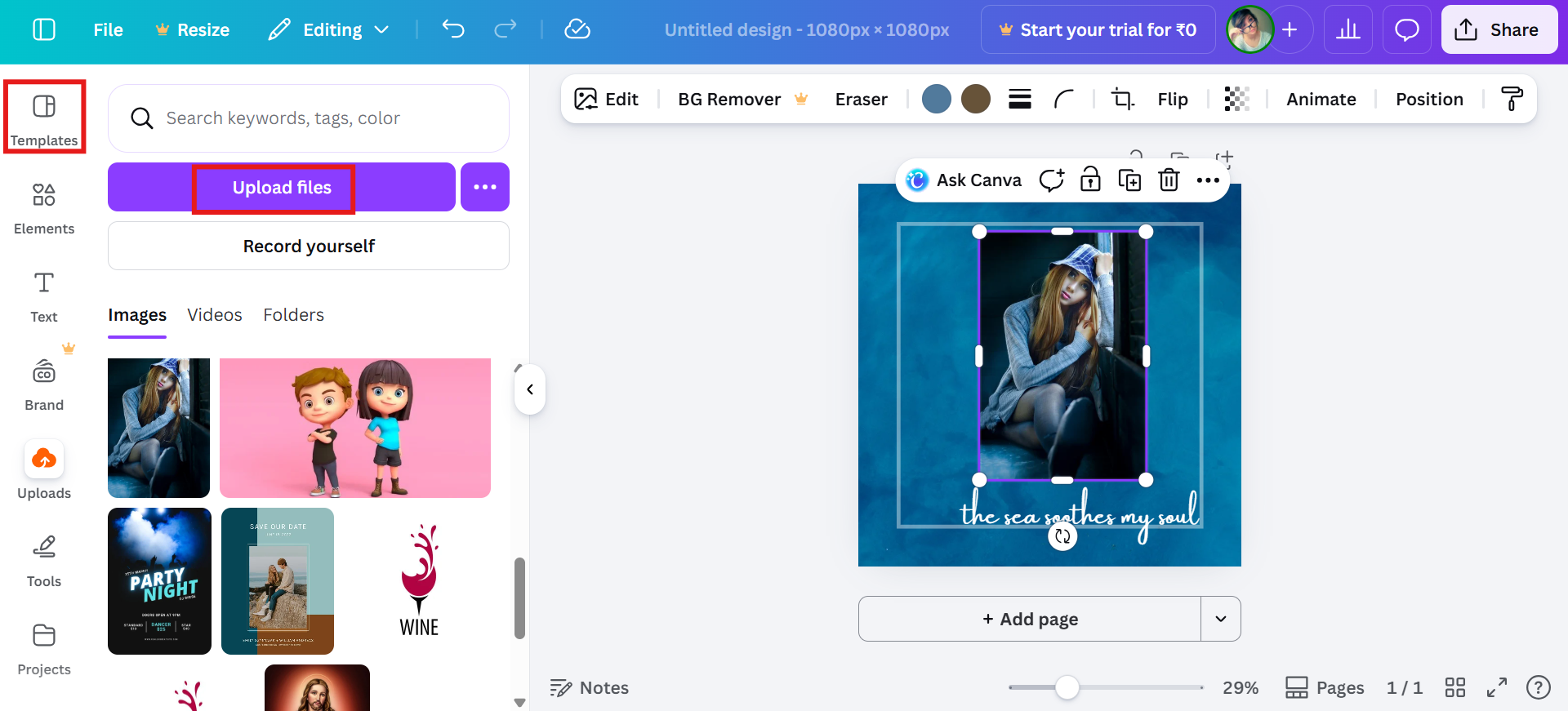Click the Untitled design title field

[x=806, y=30]
